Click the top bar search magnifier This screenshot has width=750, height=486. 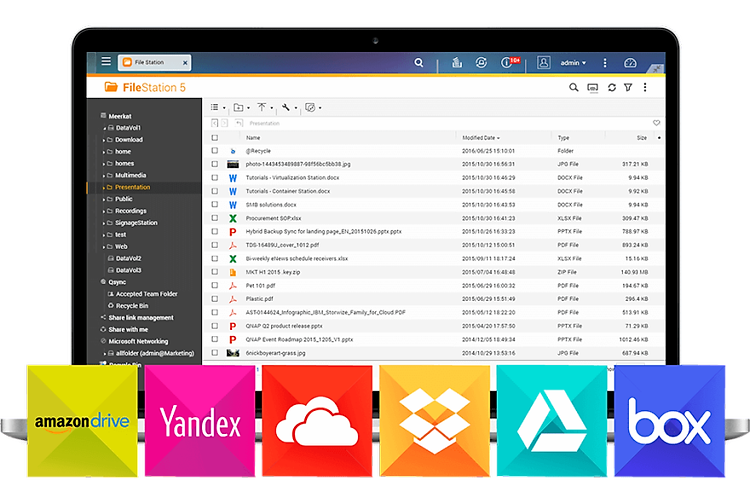click(x=419, y=63)
